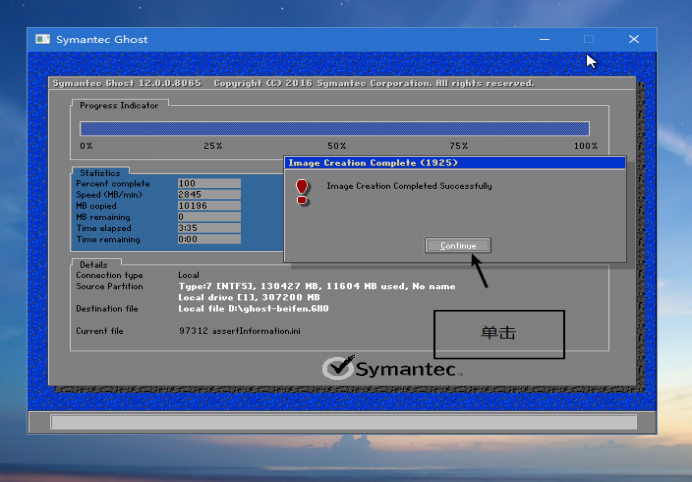Viewport: 692px width, 482px height.
Task: Click the Progress Indicator group label
Action: pos(119,105)
